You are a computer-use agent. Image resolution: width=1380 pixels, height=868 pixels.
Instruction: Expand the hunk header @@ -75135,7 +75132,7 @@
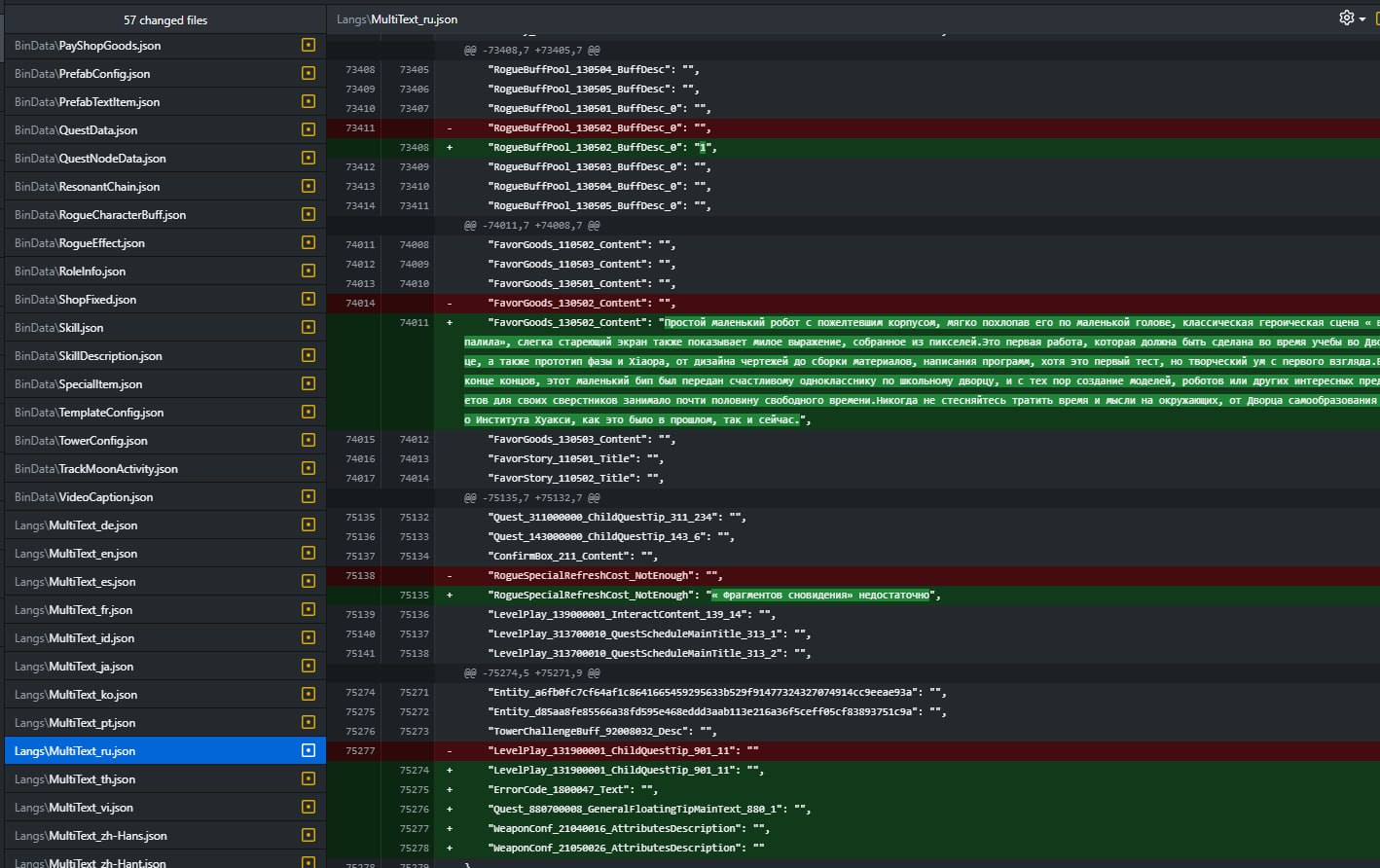(x=531, y=497)
